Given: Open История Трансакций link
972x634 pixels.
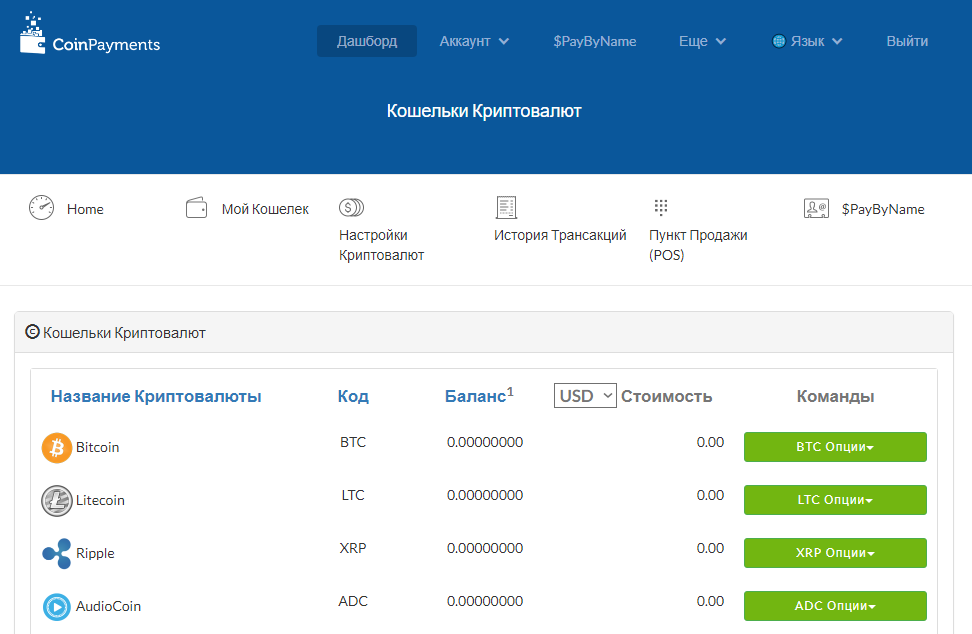Looking at the screenshot, I should pyautogui.click(x=560, y=236).
